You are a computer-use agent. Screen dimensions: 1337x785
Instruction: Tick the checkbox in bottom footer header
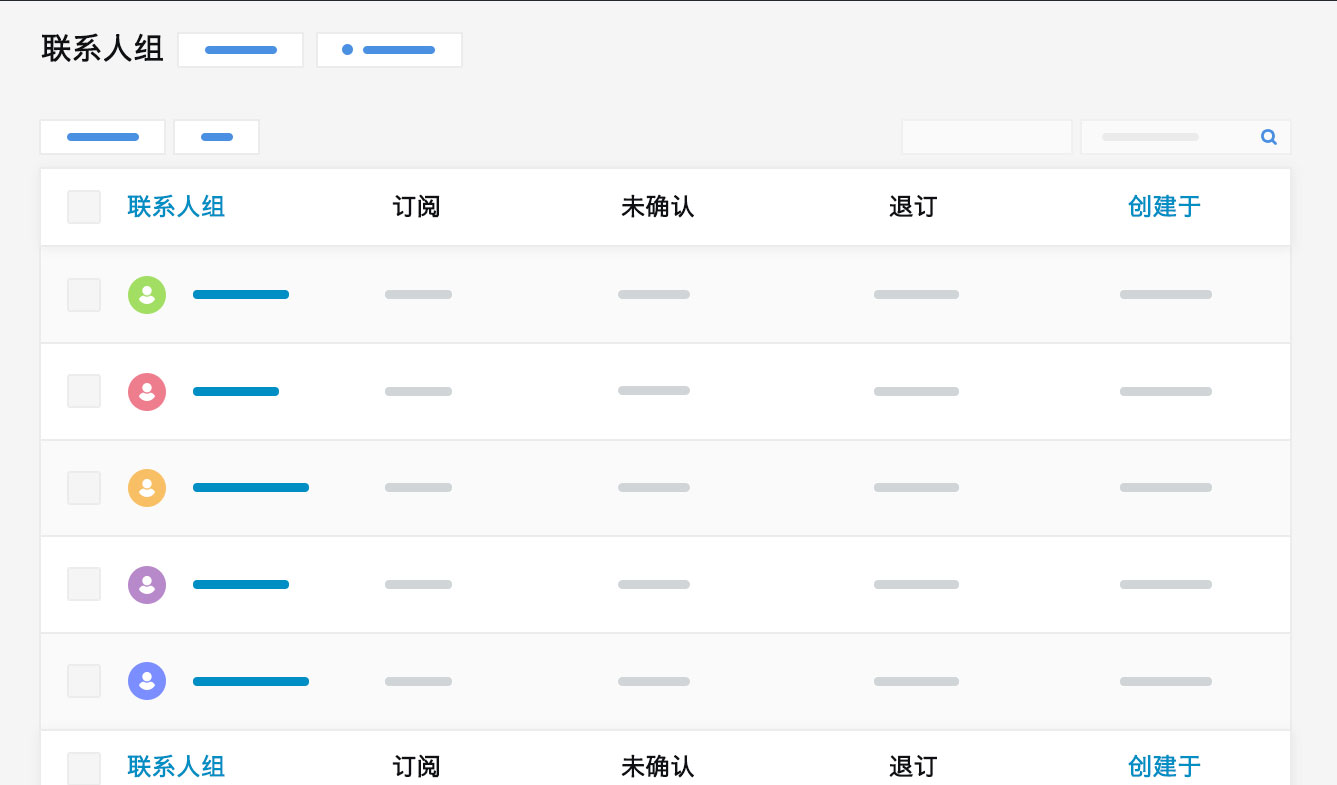(x=84, y=768)
